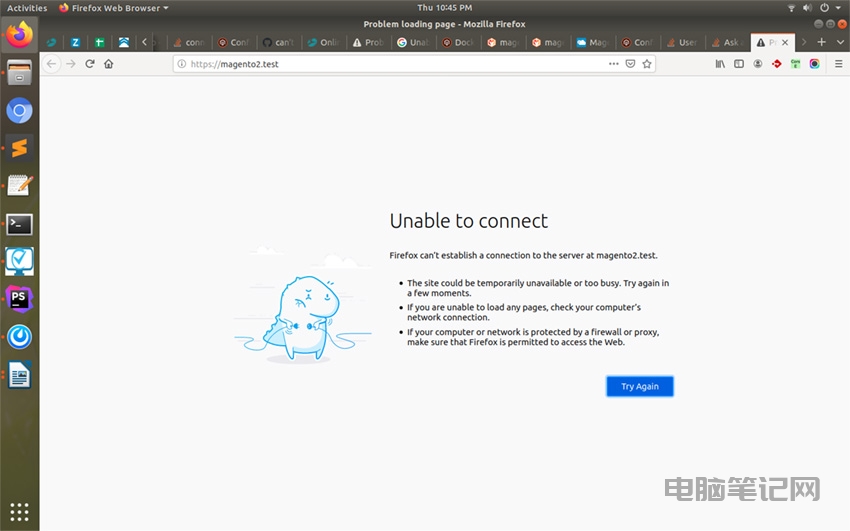Select pinned tab with Z icon
The height and width of the screenshot is (531, 850).
click(x=75, y=42)
